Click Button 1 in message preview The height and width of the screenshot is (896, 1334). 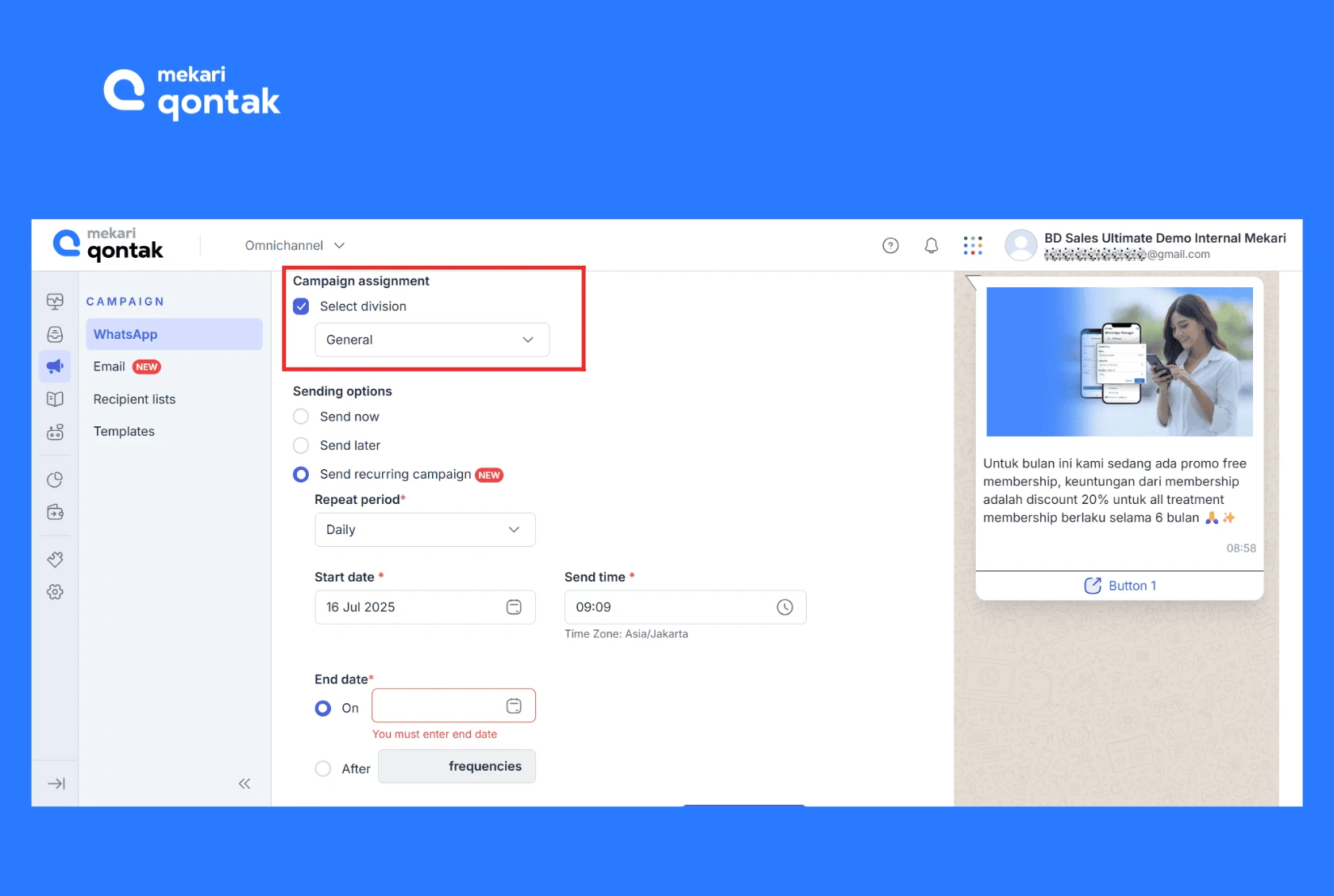(x=1120, y=586)
